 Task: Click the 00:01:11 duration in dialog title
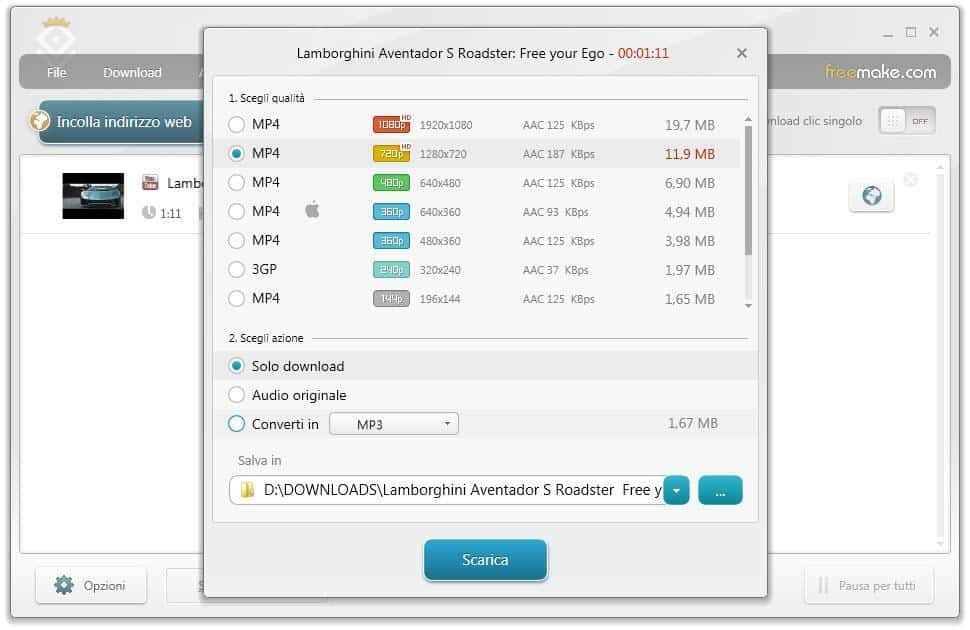tap(643, 53)
